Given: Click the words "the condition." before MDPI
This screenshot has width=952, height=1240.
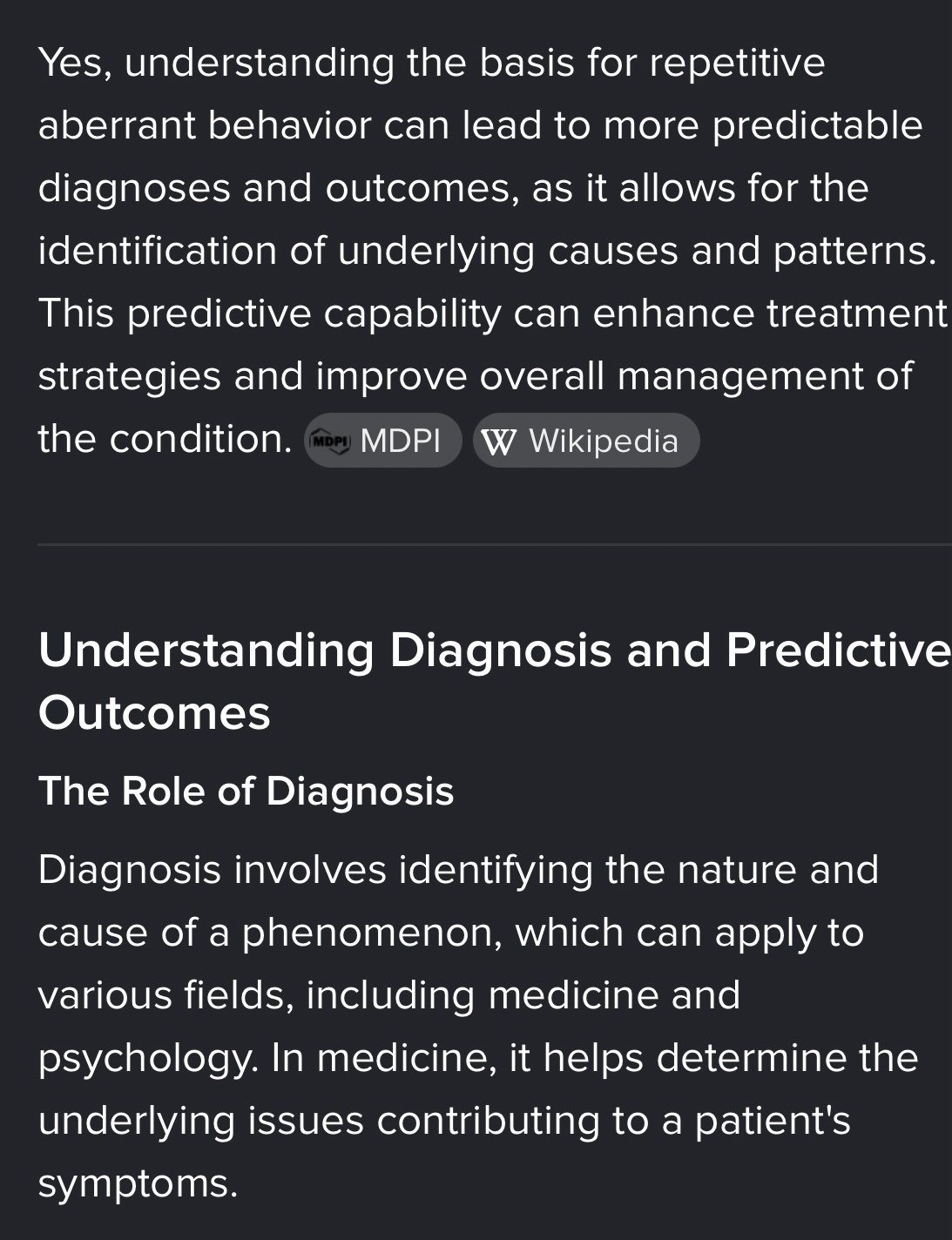Looking at the screenshot, I should (165, 439).
